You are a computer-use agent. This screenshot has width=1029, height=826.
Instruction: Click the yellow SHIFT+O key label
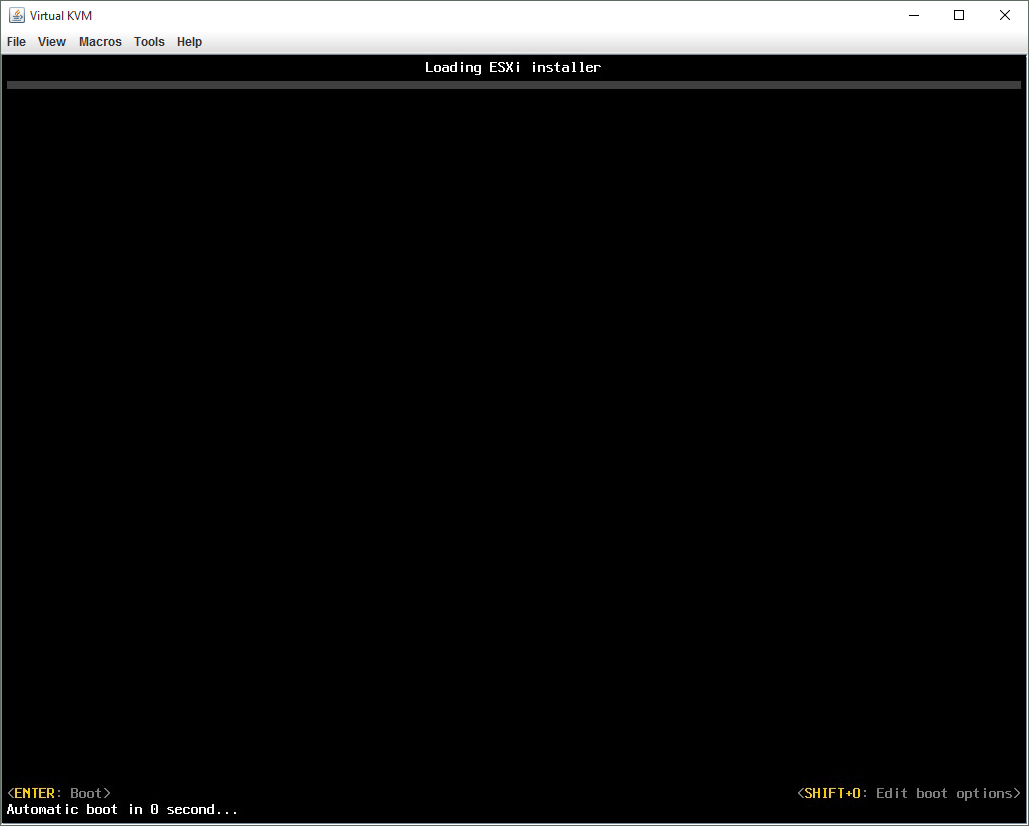[832, 793]
